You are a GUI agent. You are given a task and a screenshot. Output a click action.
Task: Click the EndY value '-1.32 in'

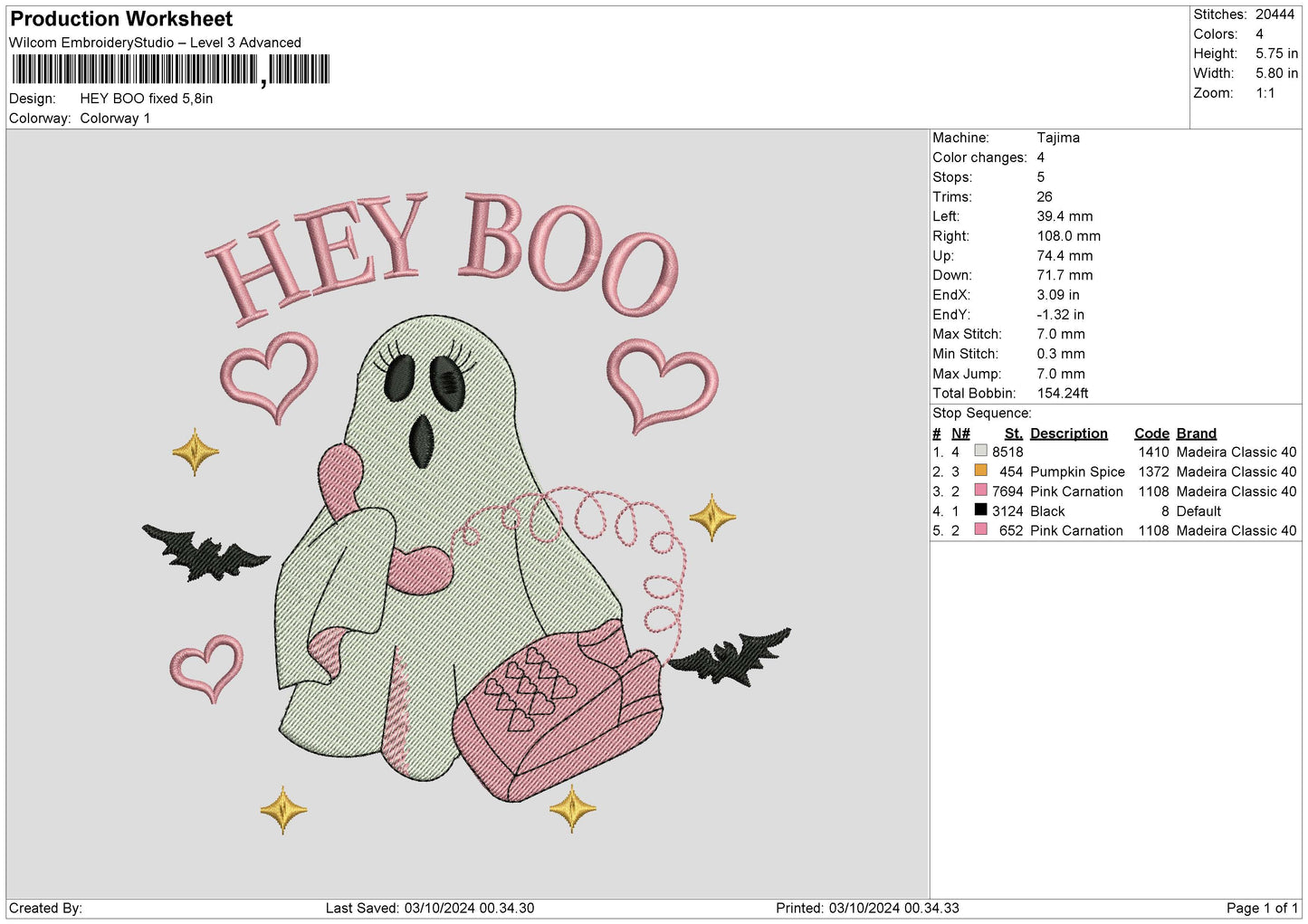pos(1061,315)
